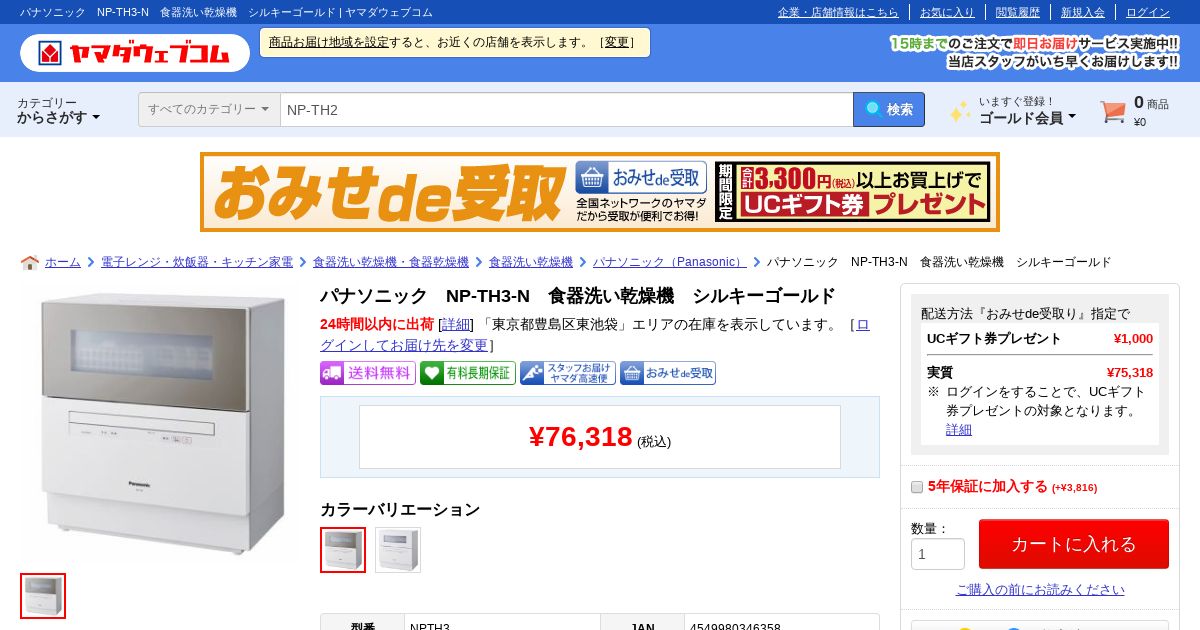Select the white color variation

[x=398, y=550]
